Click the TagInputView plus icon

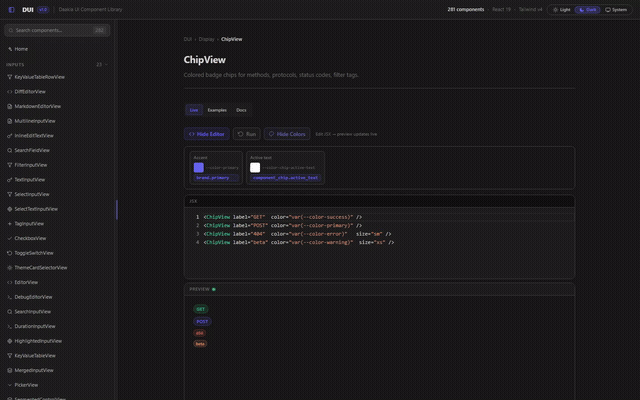click(9, 224)
